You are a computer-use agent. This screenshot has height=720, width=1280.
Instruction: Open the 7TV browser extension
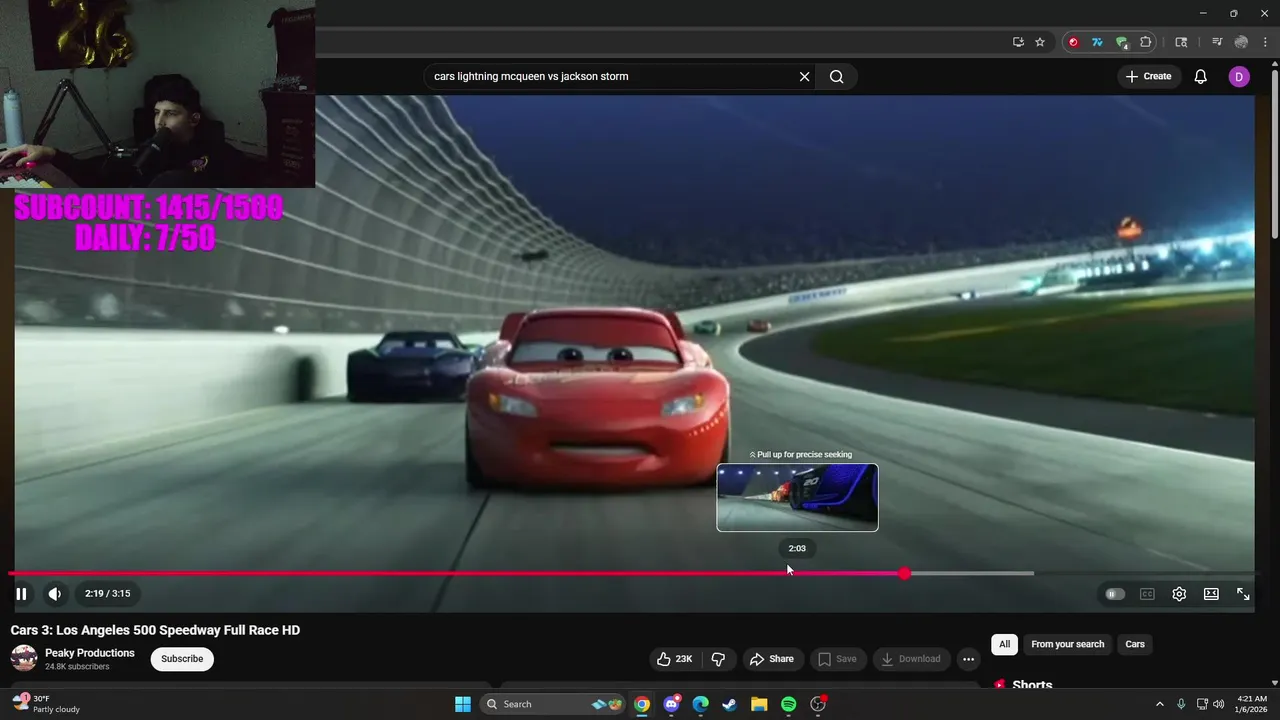click(1097, 42)
